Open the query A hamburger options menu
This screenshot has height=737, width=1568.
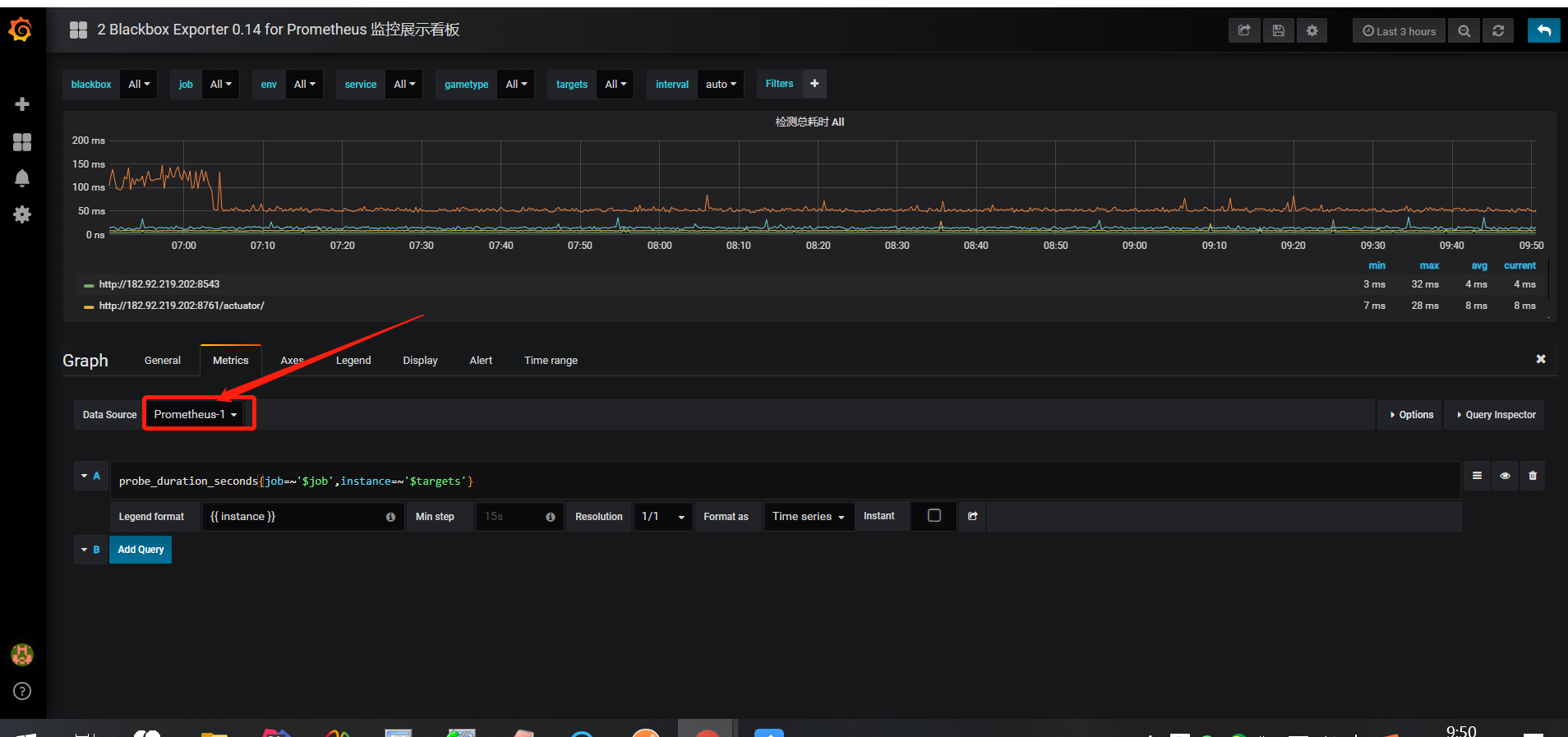pos(1477,476)
